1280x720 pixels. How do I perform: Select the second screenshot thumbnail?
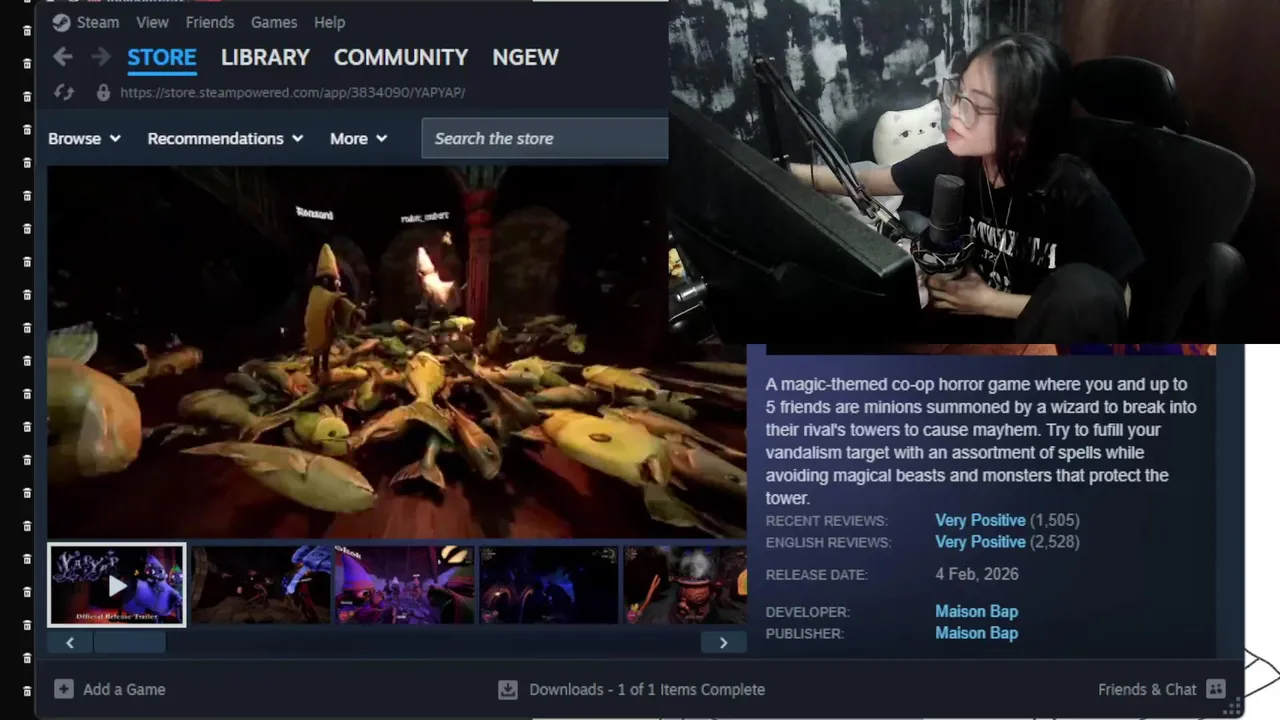261,585
